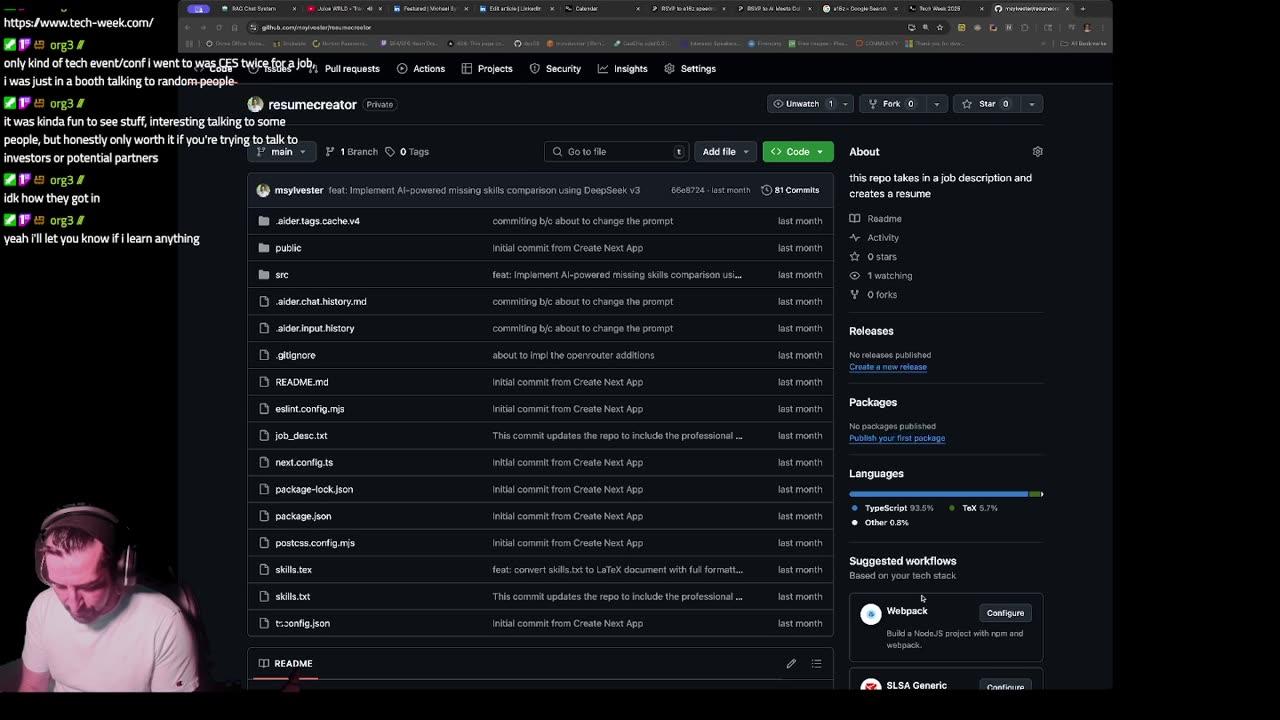Open the Security tab
This screenshot has width=1280, height=720.
pos(555,69)
